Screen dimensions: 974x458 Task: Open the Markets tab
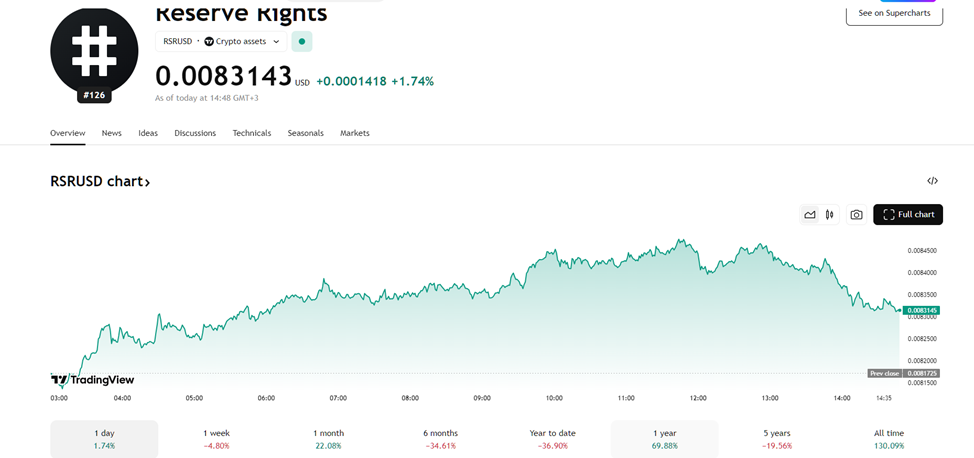tap(355, 133)
